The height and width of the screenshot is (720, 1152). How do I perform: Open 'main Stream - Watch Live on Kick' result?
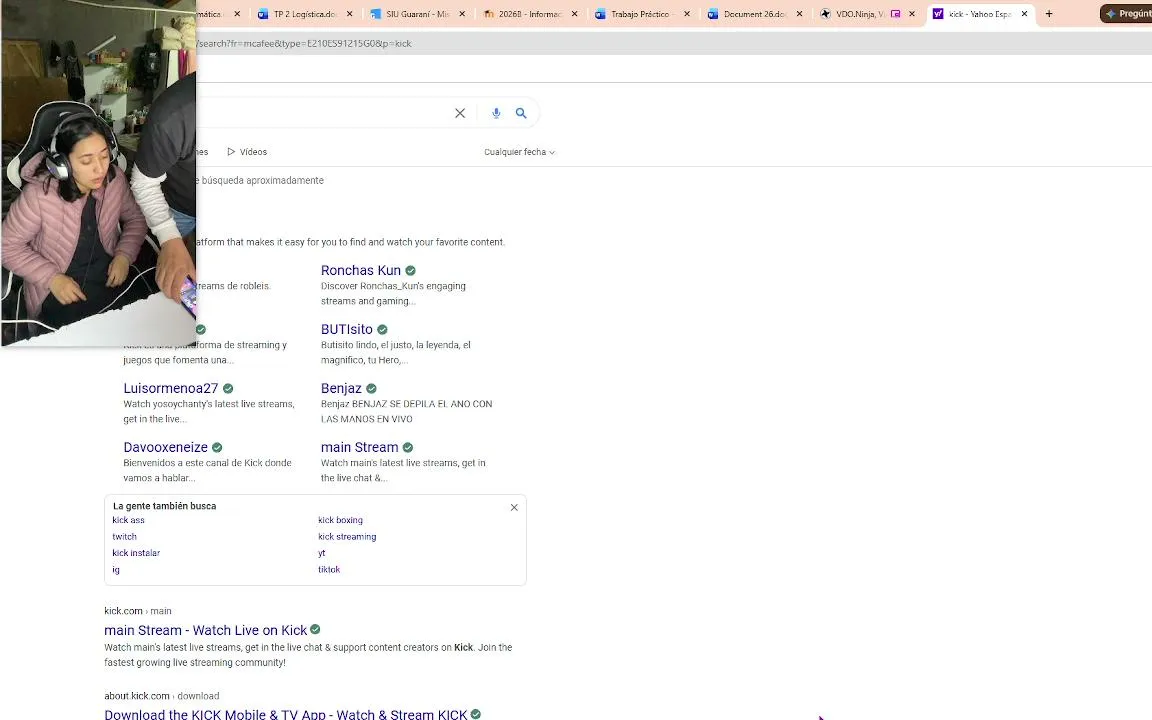(206, 630)
